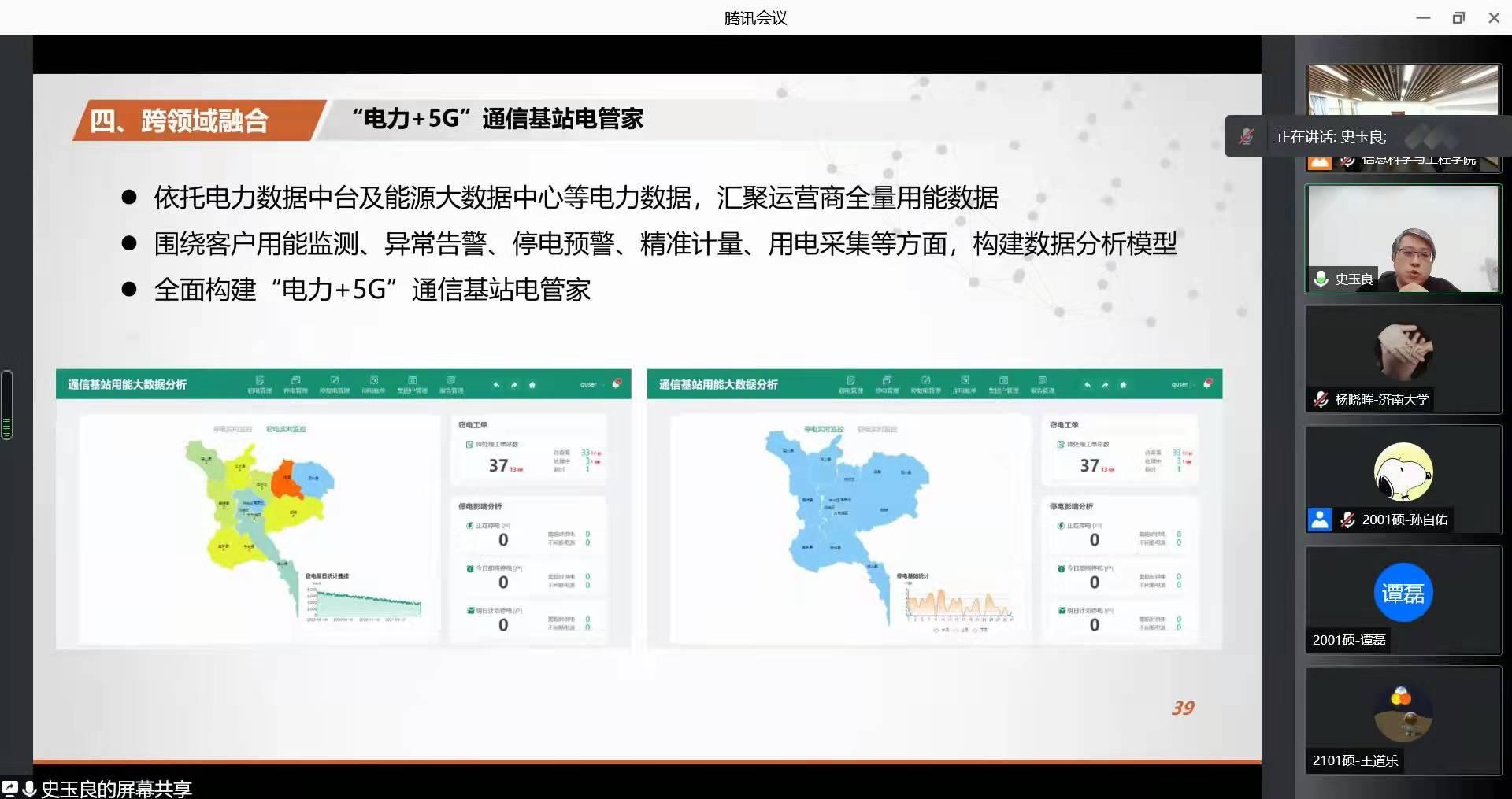Click microphone icon beside 史玉良的屏幕共享 label

point(29,788)
